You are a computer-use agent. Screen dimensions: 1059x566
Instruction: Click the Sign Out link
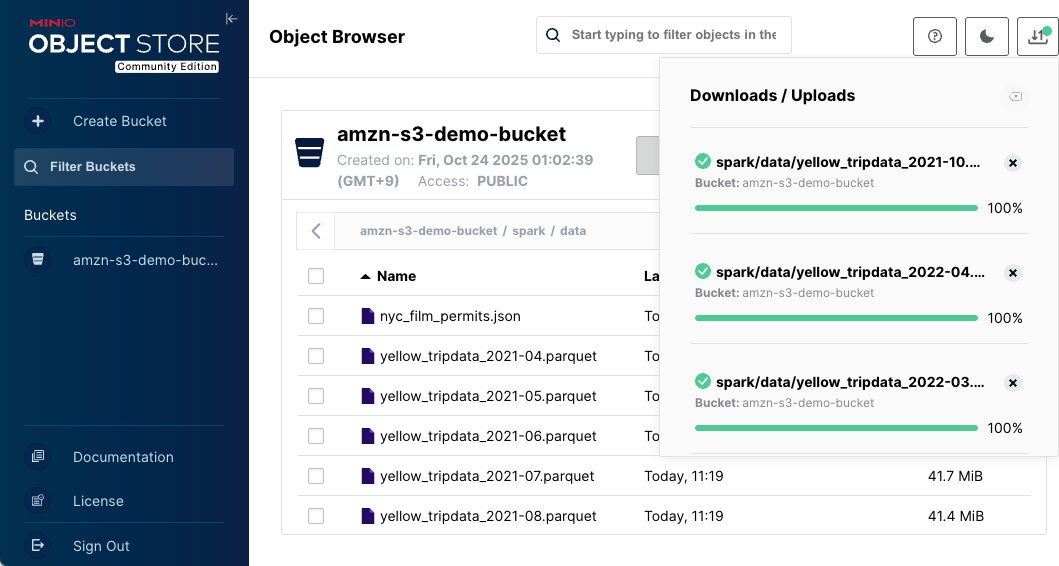point(101,546)
